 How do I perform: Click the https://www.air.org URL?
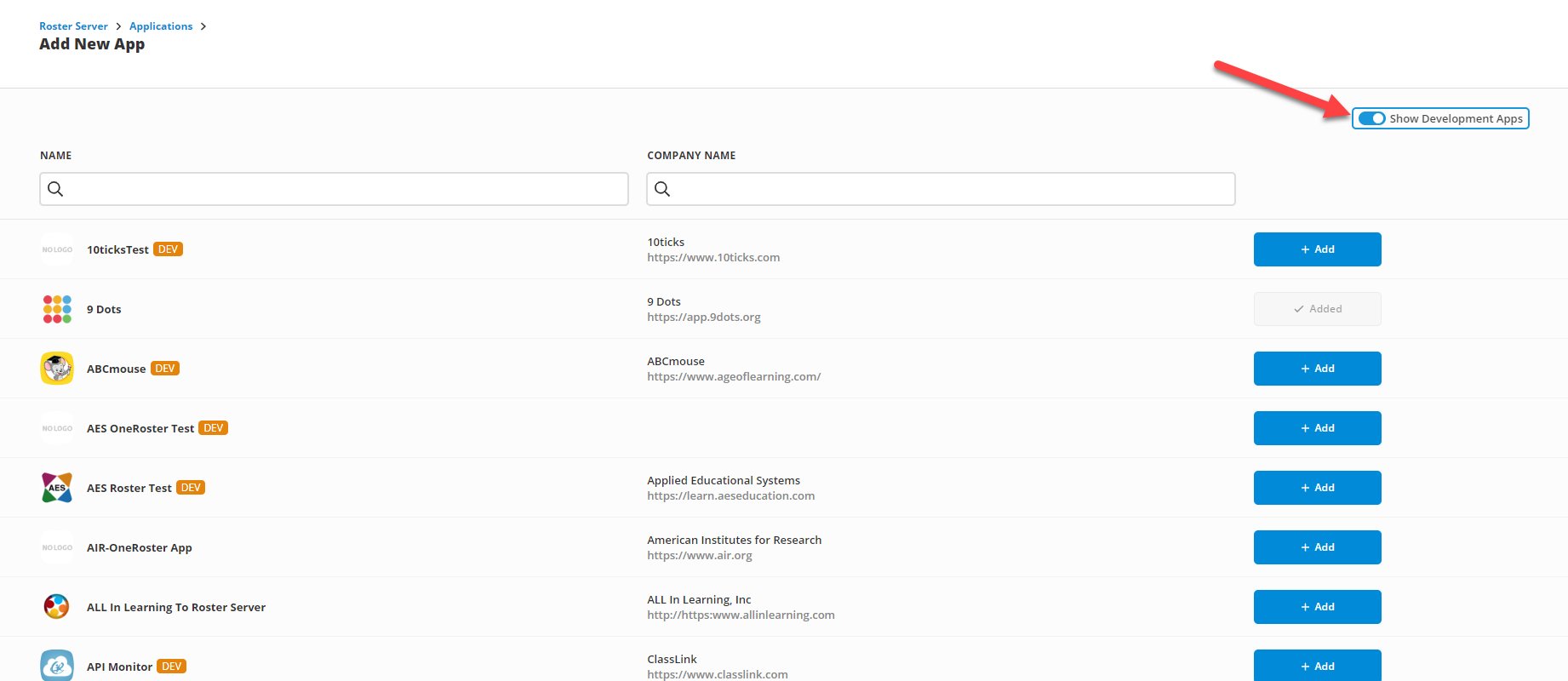pyautogui.click(x=700, y=555)
